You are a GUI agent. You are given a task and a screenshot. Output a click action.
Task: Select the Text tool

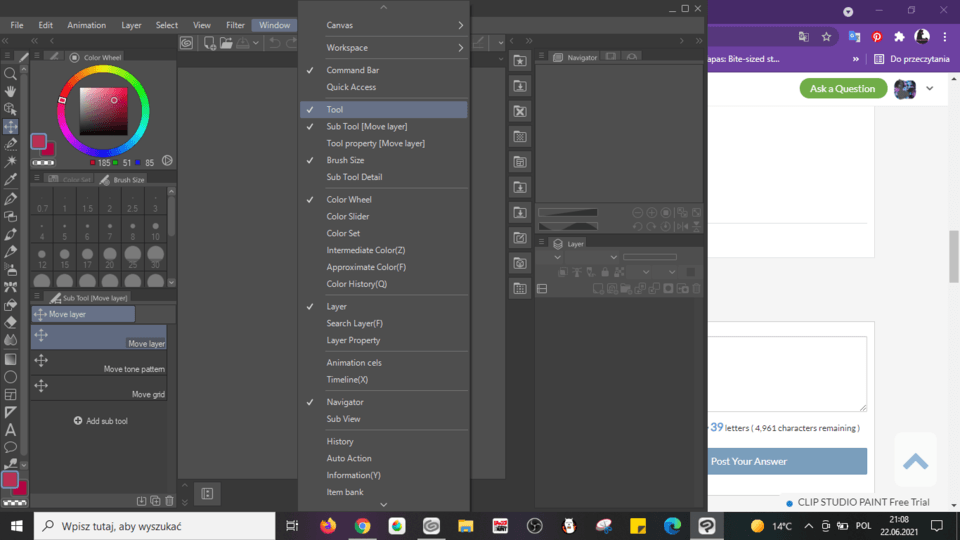click(x=10, y=430)
